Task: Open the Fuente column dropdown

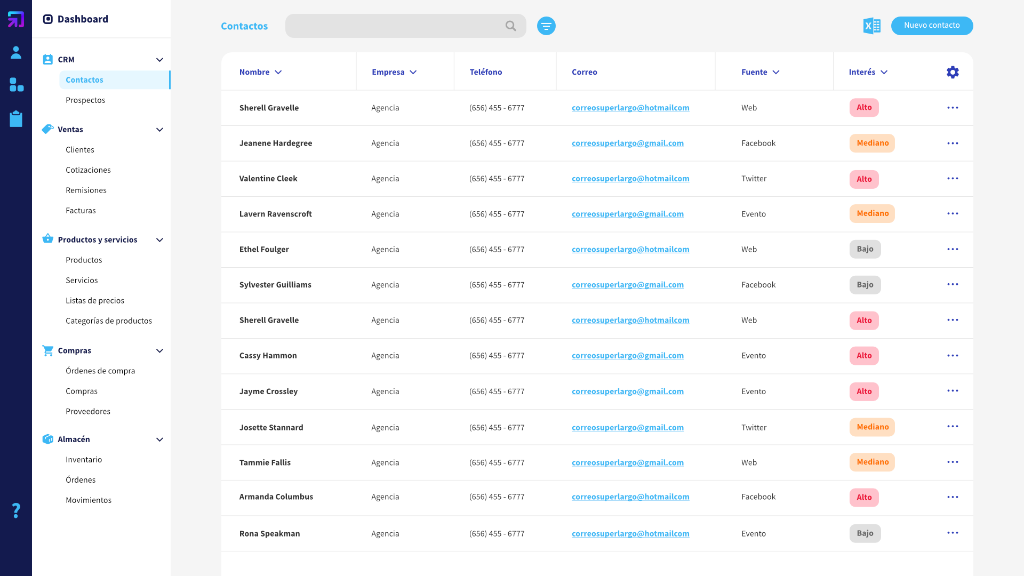Action: pos(776,72)
